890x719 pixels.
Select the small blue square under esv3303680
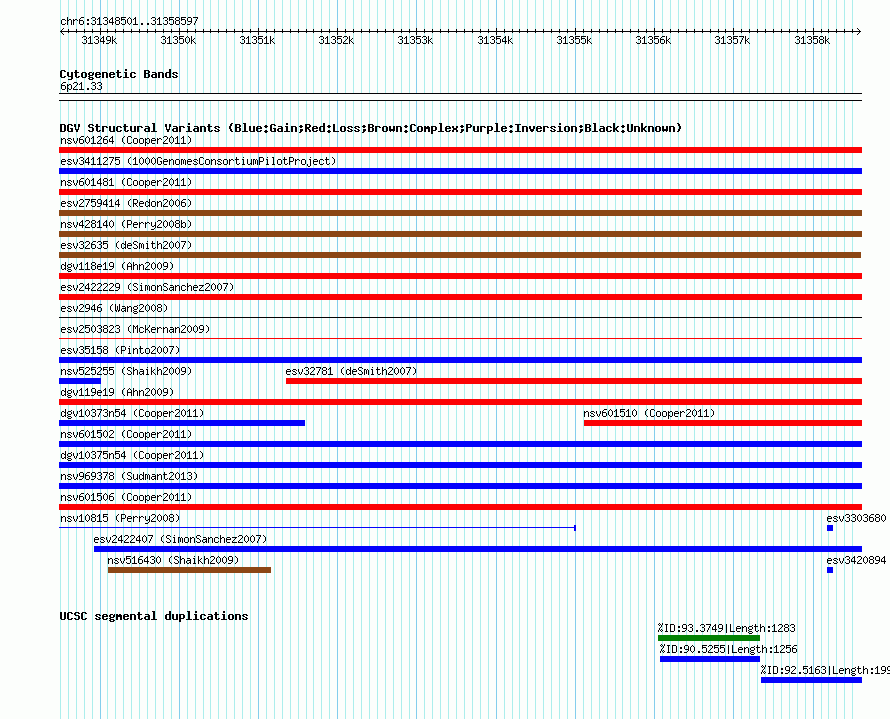[830, 528]
